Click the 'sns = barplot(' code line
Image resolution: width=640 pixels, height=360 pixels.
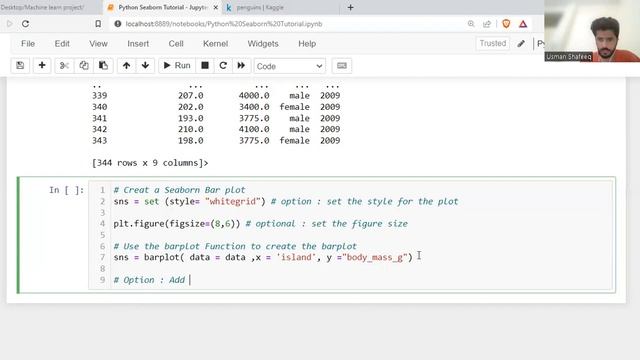(x=263, y=257)
